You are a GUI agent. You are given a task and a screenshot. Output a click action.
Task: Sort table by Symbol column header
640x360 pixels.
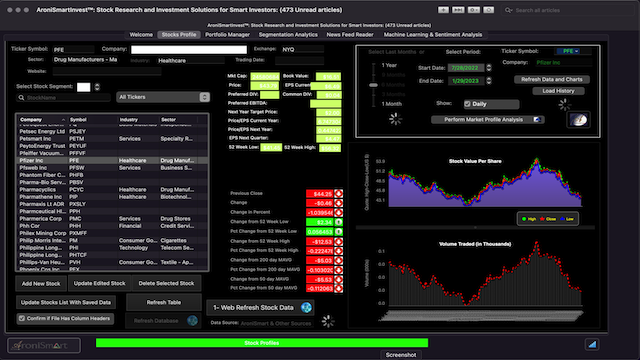(x=92, y=120)
